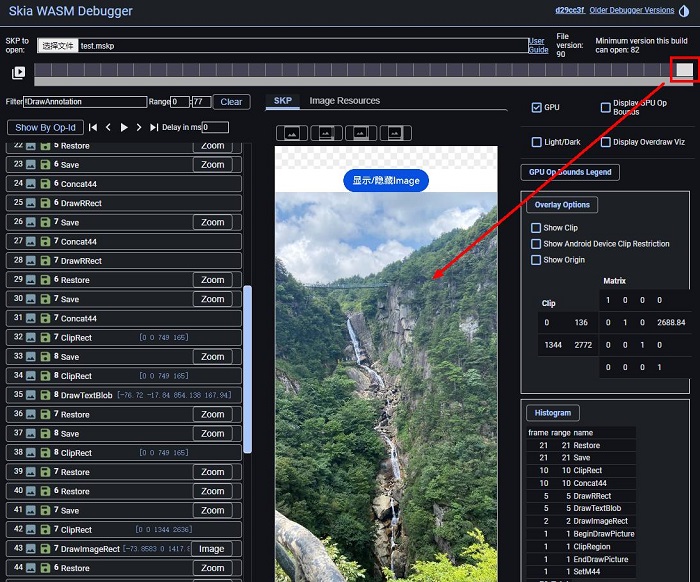Select the SKP tab
The image size is (700, 582).
tap(283, 101)
